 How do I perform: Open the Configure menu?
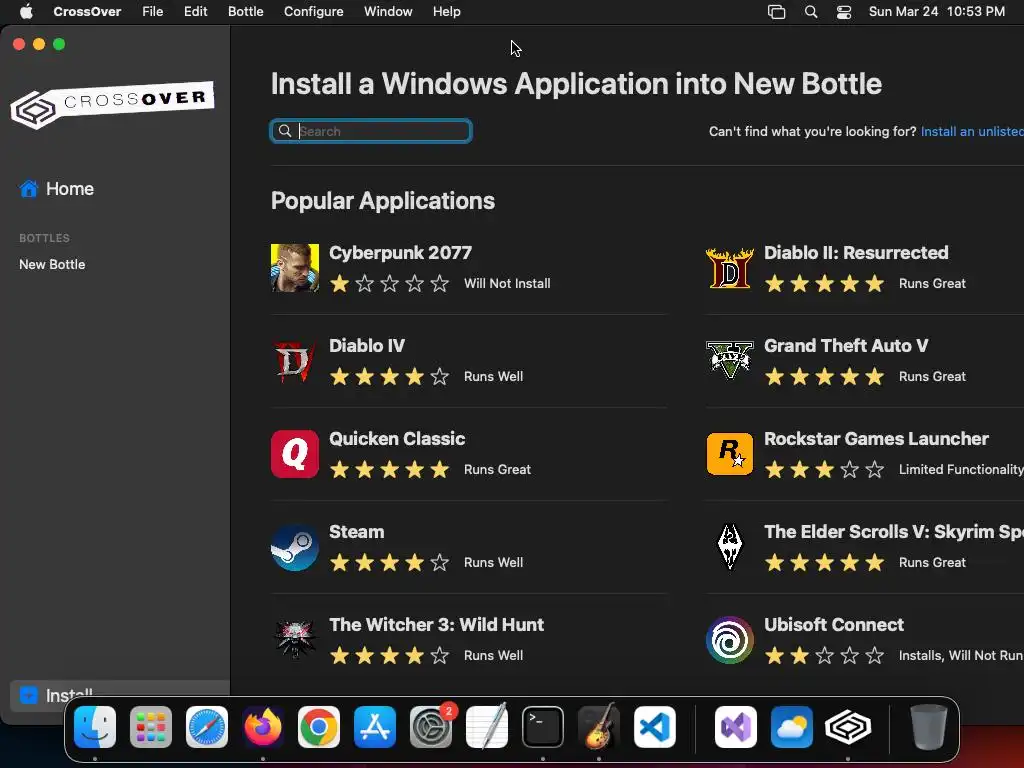click(x=313, y=11)
